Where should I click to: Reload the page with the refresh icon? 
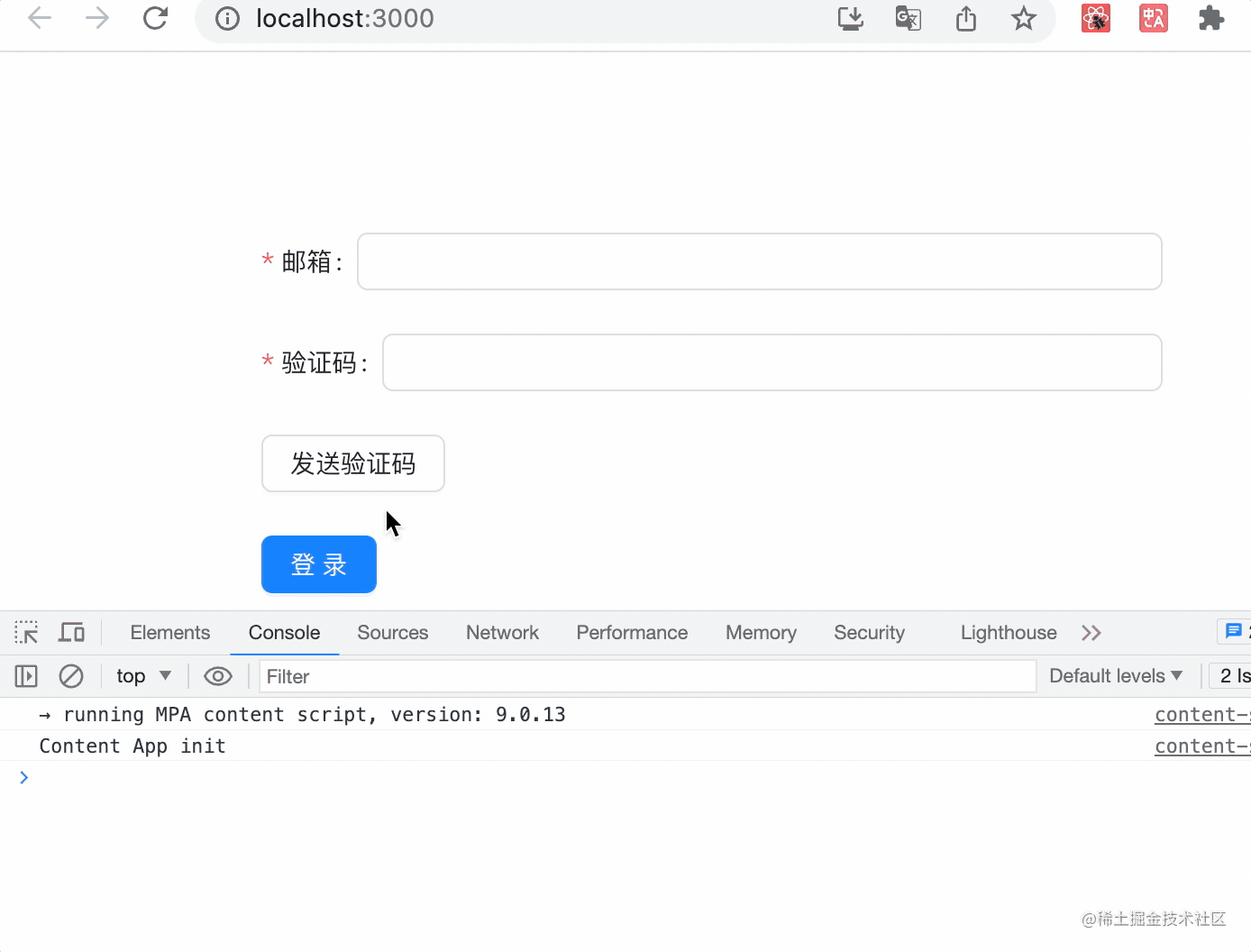(x=156, y=18)
